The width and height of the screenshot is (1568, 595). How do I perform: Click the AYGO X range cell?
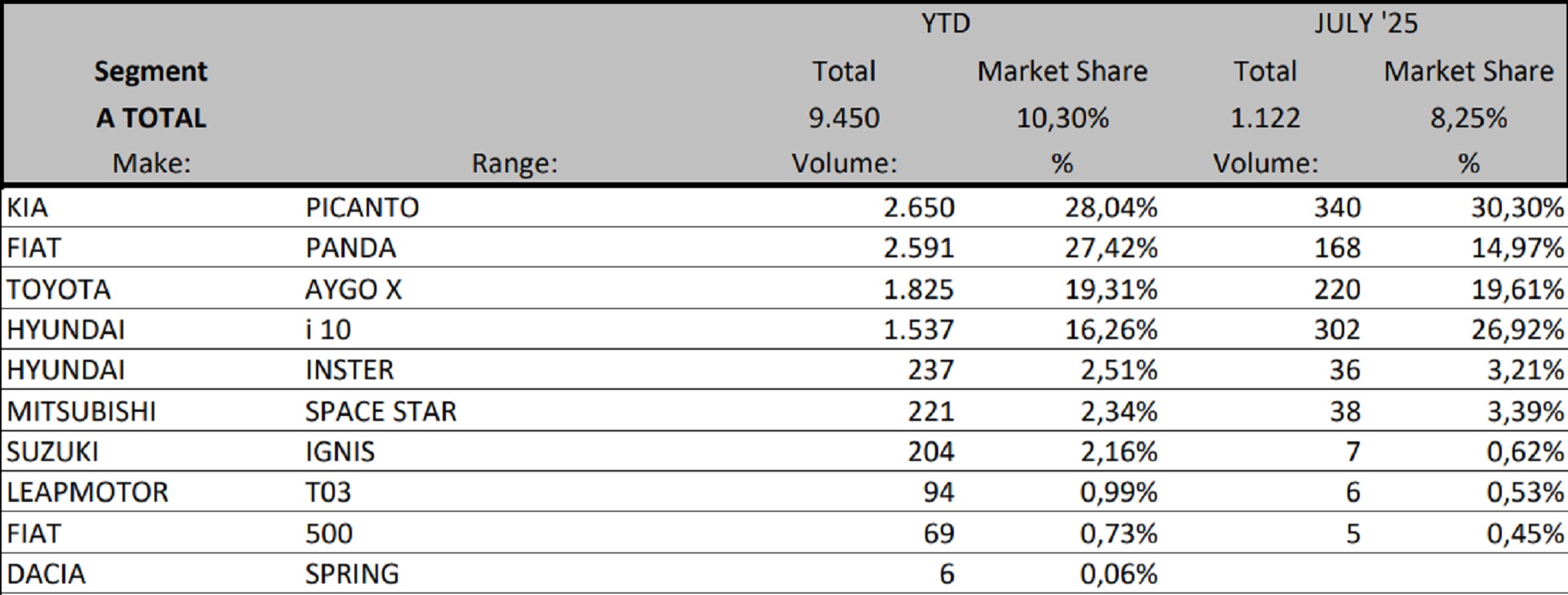click(x=354, y=289)
